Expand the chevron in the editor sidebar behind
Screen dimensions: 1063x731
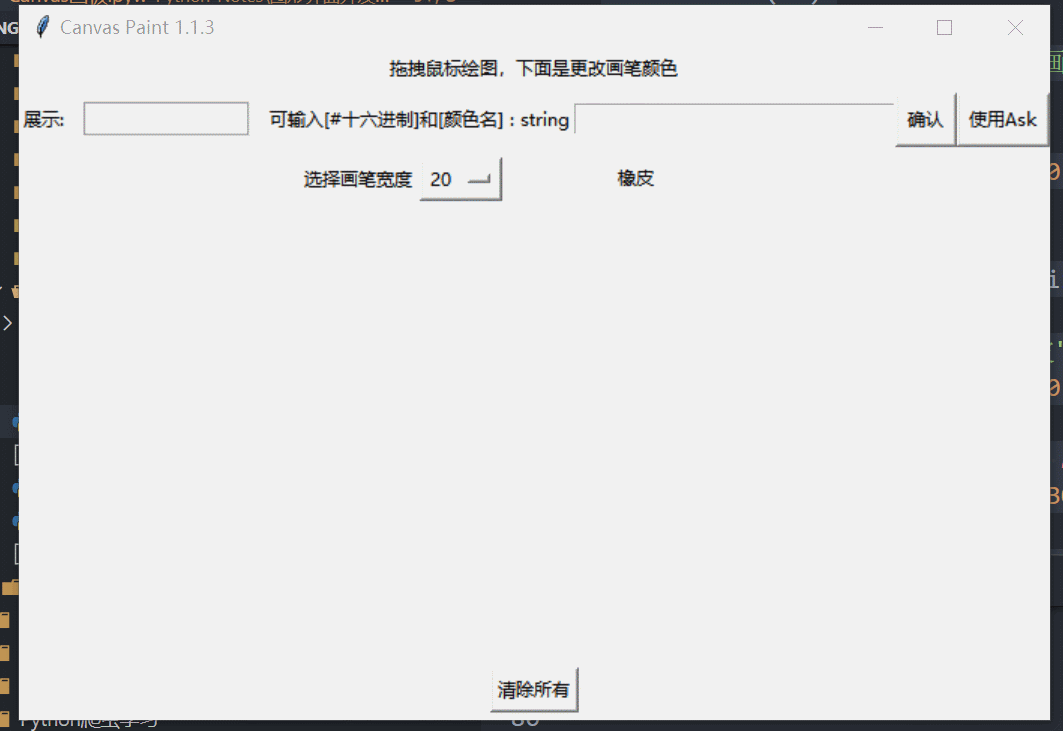(7, 323)
